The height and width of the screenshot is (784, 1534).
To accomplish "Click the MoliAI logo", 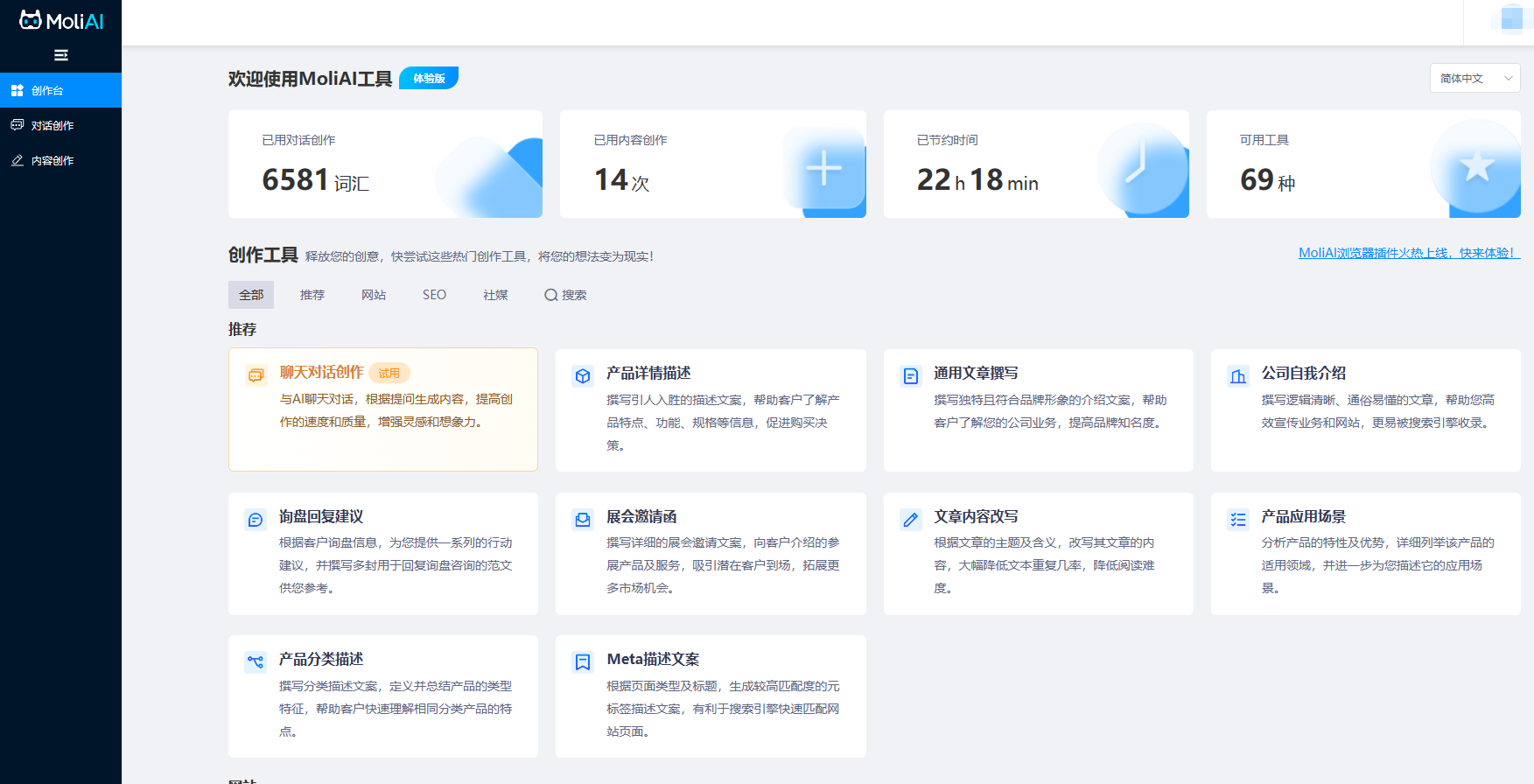I will (60, 20).
